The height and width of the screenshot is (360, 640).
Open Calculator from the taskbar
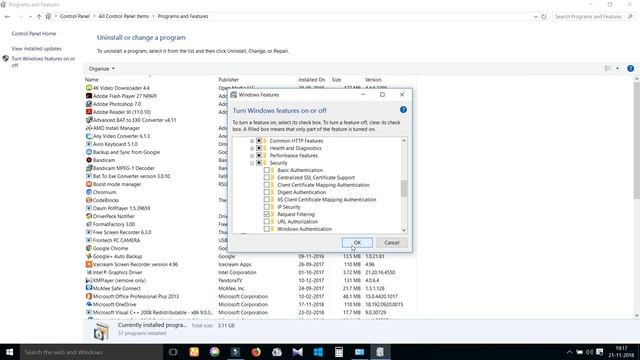tap(339, 352)
